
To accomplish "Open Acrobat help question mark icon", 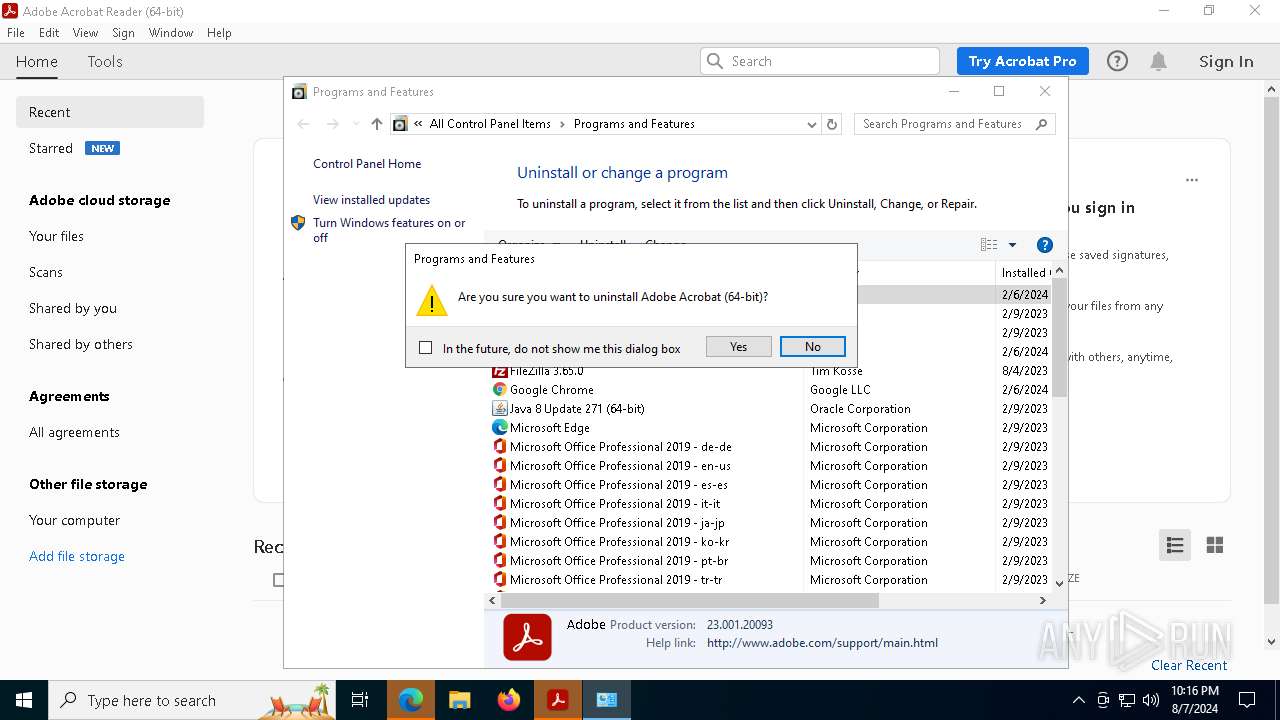I will click(1117, 61).
